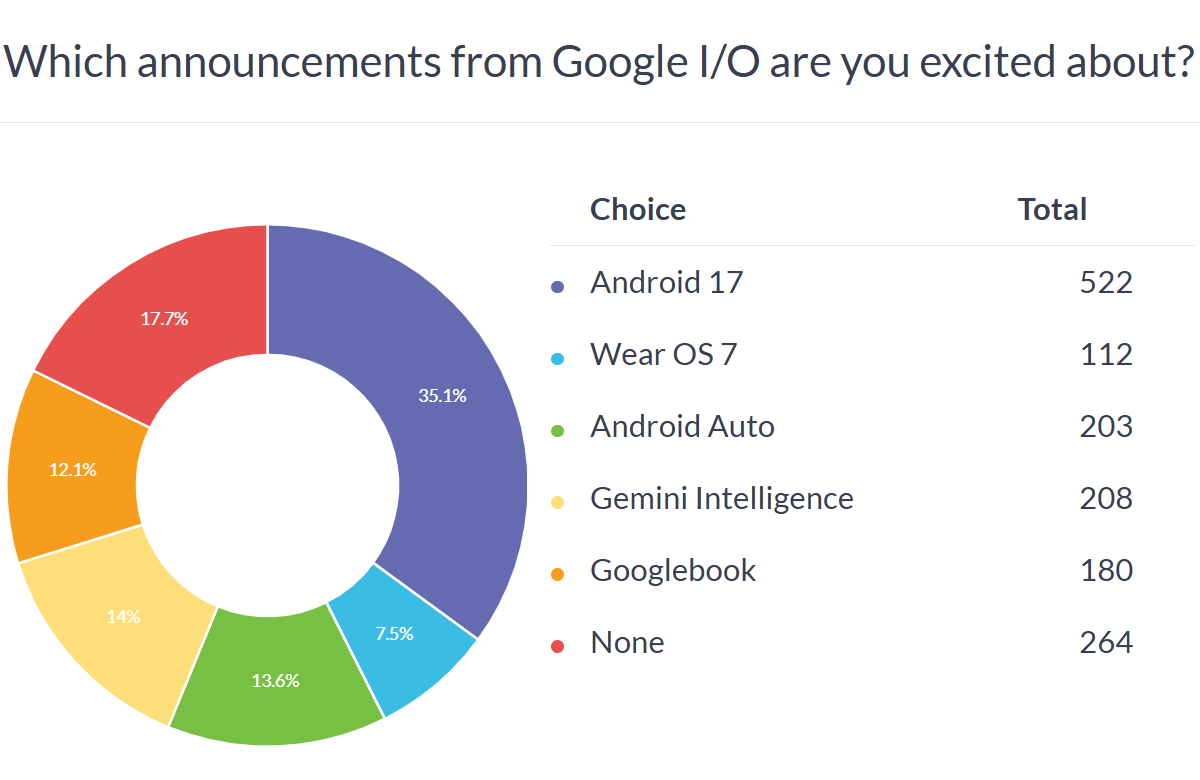The width and height of the screenshot is (1200, 780).
Task: Click the yellow Gemini Intelligence legend dot
Action: [x=558, y=503]
